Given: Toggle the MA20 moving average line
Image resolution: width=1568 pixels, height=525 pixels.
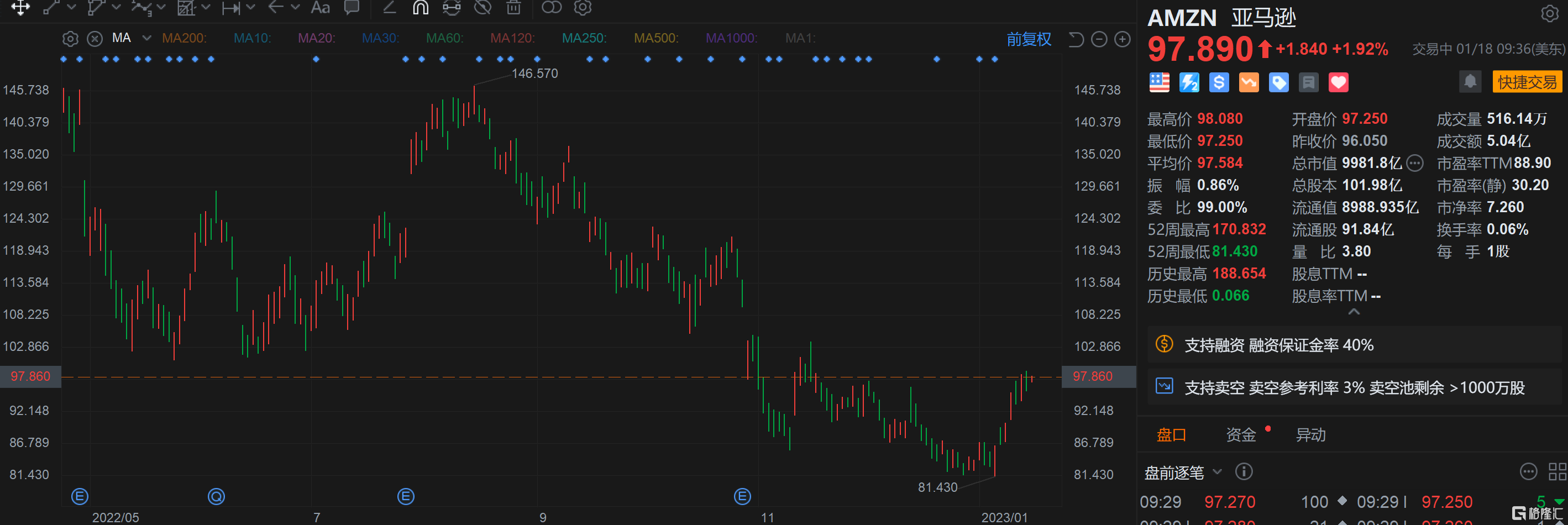Looking at the screenshot, I should 316,38.
